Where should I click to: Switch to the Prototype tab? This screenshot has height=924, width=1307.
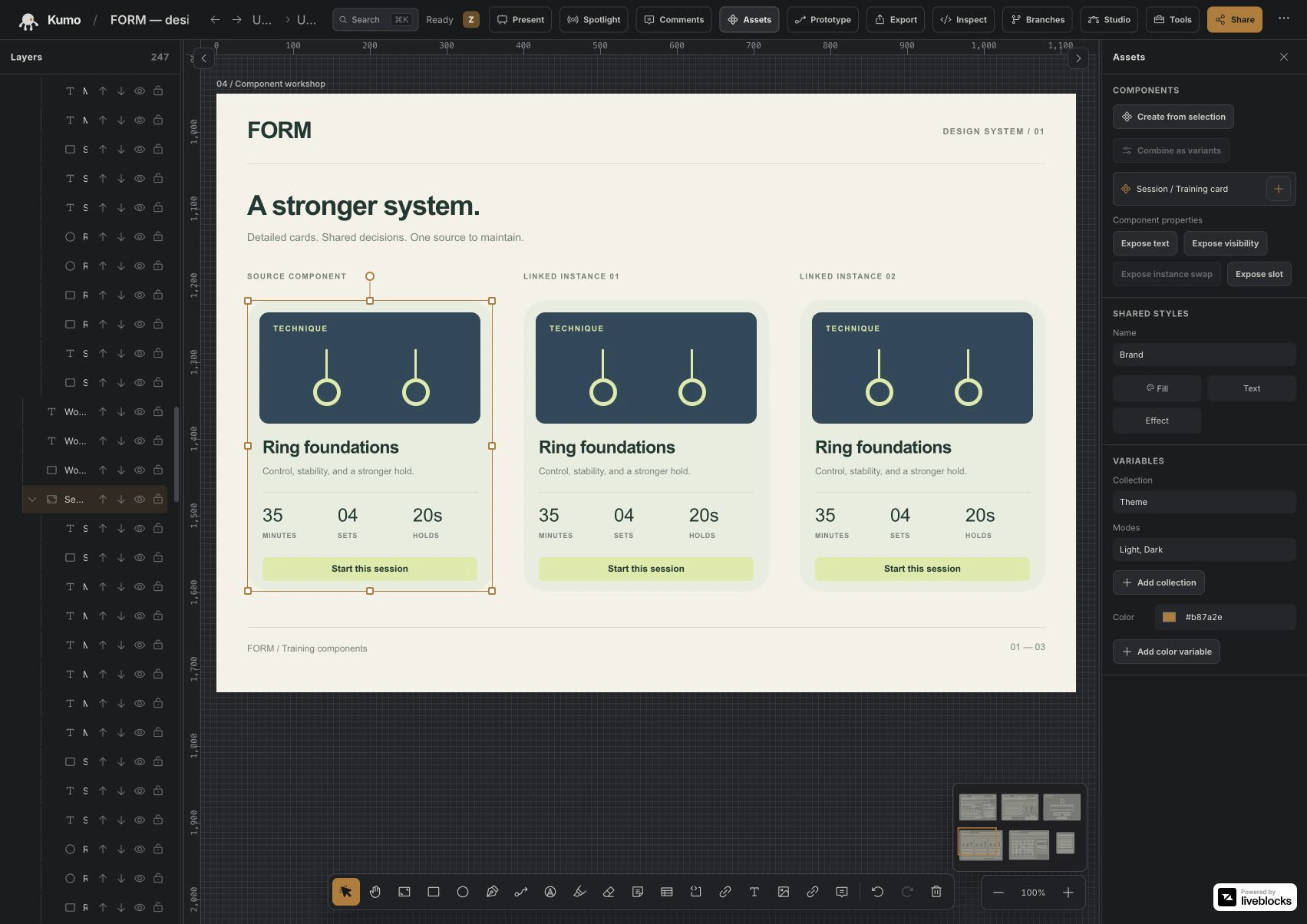(822, 20)
